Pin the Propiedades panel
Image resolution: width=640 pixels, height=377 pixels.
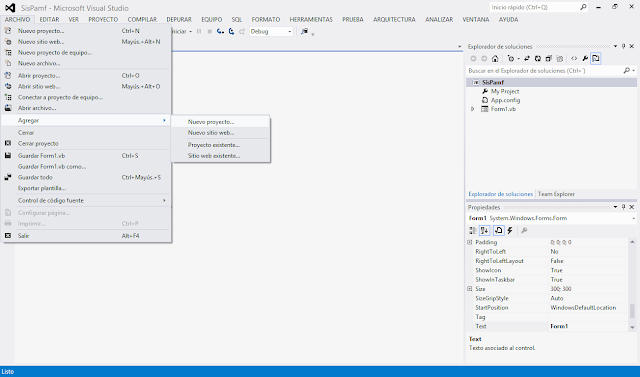pyautogui.click(x=623, y=207)
